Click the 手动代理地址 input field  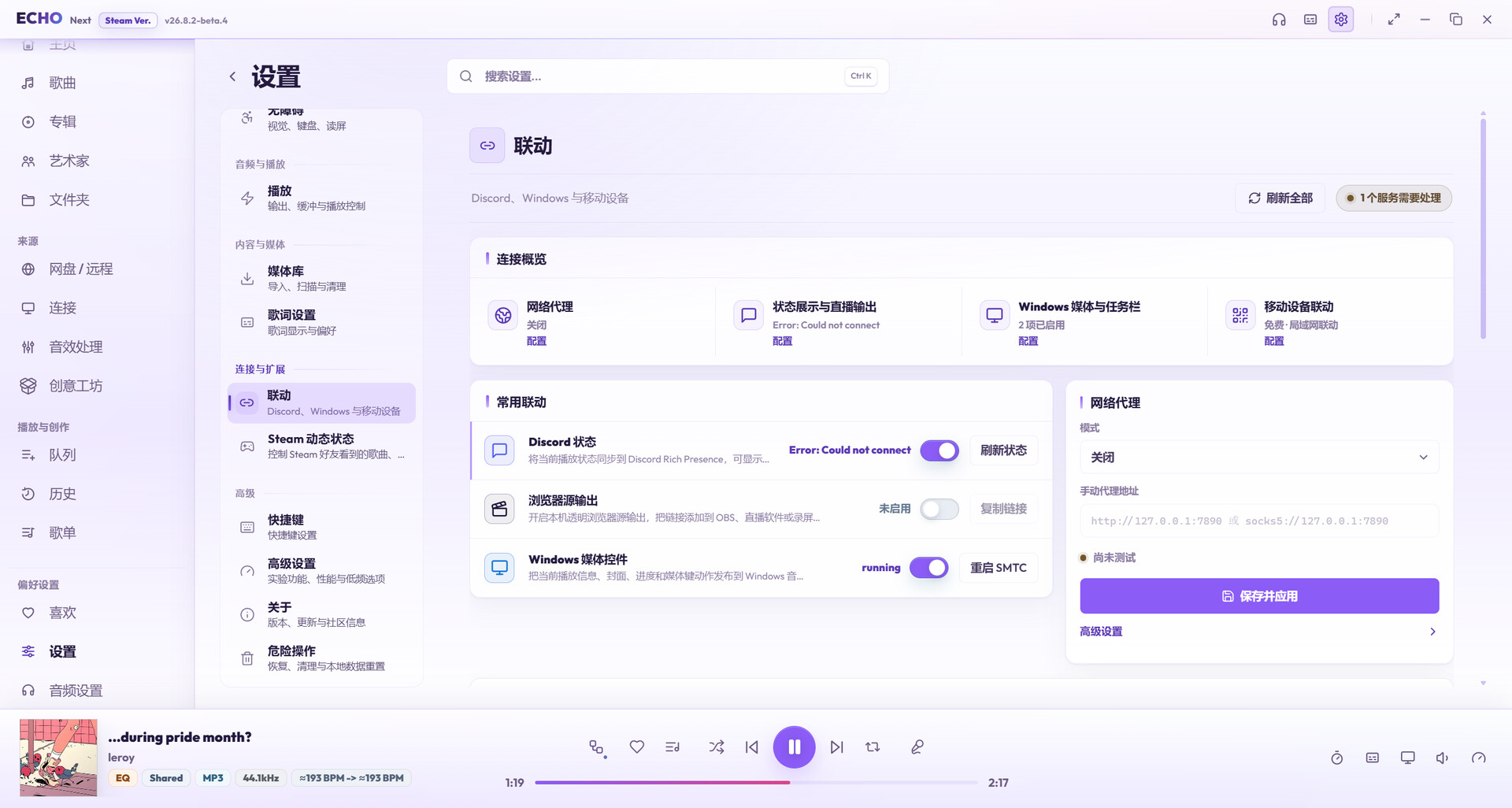[x=1259, y=521]
